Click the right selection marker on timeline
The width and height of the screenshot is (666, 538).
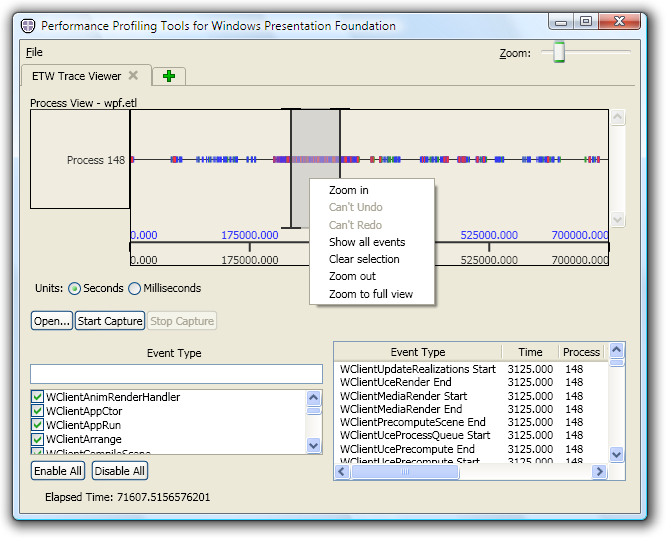[340, 144]
